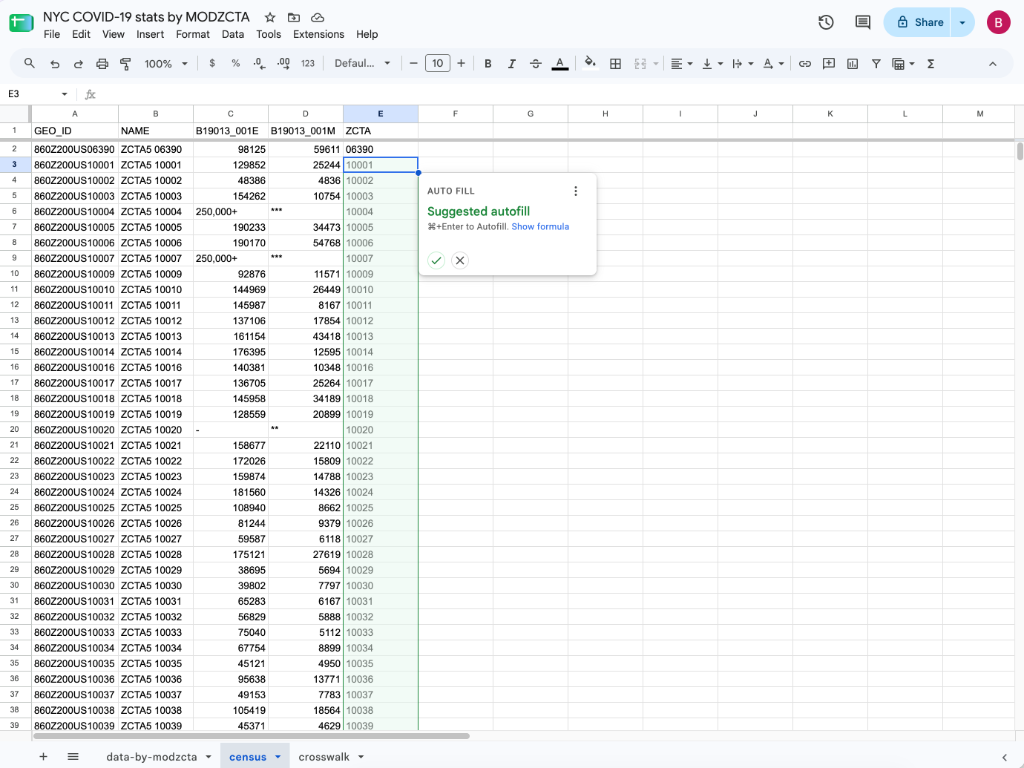Screen dimensions: 1024x768
Task: Open the Insert menu
Action: point(150,34)
